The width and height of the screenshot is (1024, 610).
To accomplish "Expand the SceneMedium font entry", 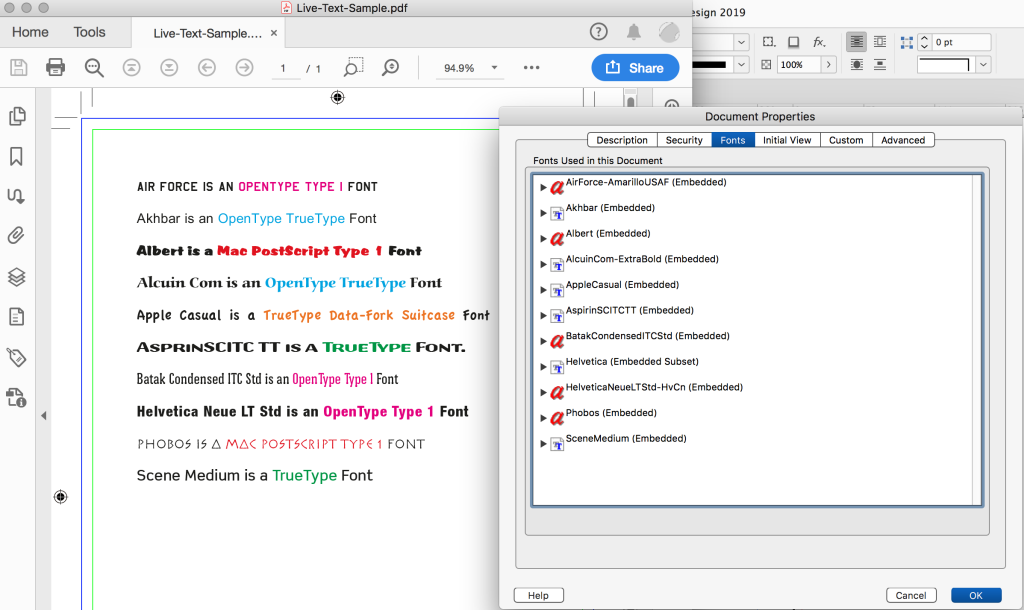I will (543, 443).
